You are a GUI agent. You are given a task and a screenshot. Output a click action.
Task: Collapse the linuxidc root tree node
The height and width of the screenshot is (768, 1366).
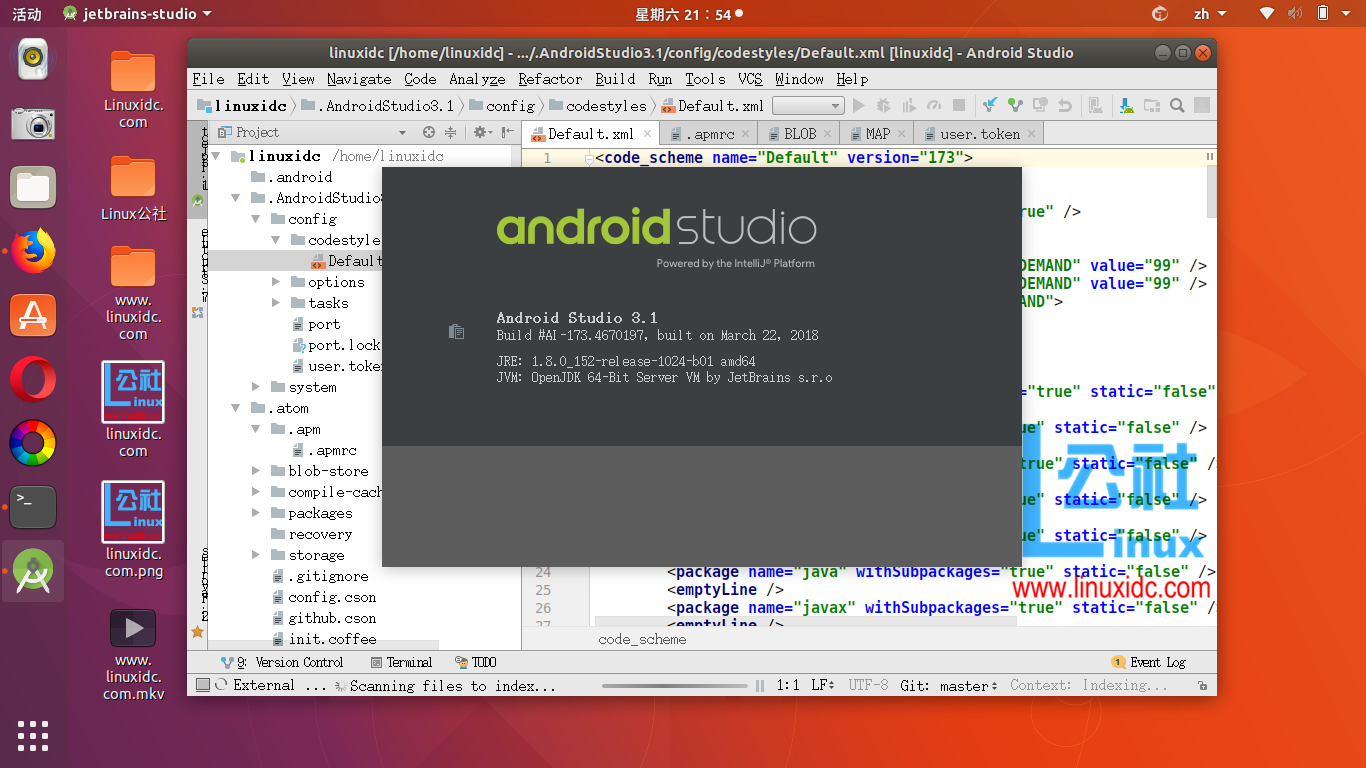[216, 156]
